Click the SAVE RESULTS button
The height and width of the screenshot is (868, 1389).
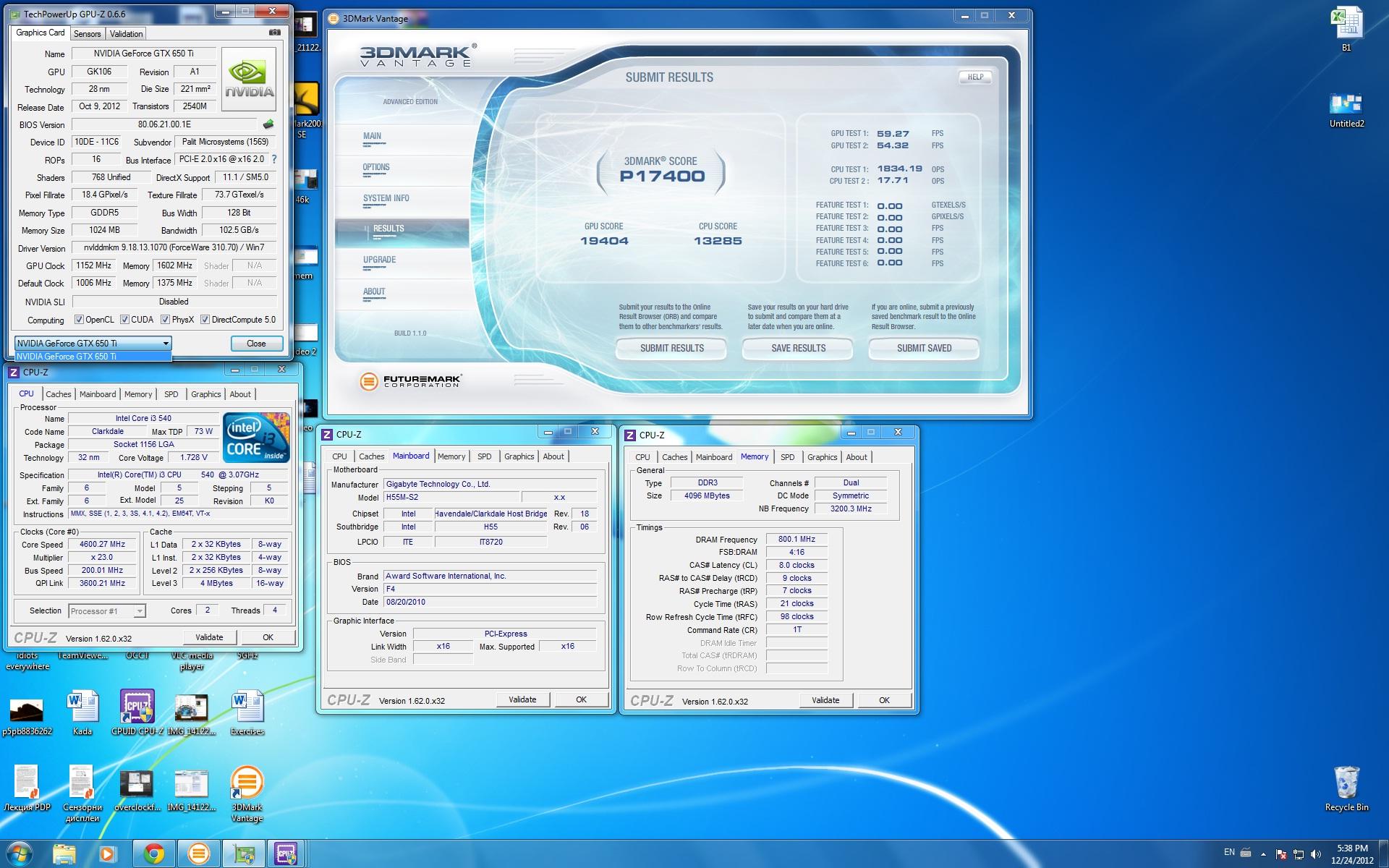click(798, 348)
